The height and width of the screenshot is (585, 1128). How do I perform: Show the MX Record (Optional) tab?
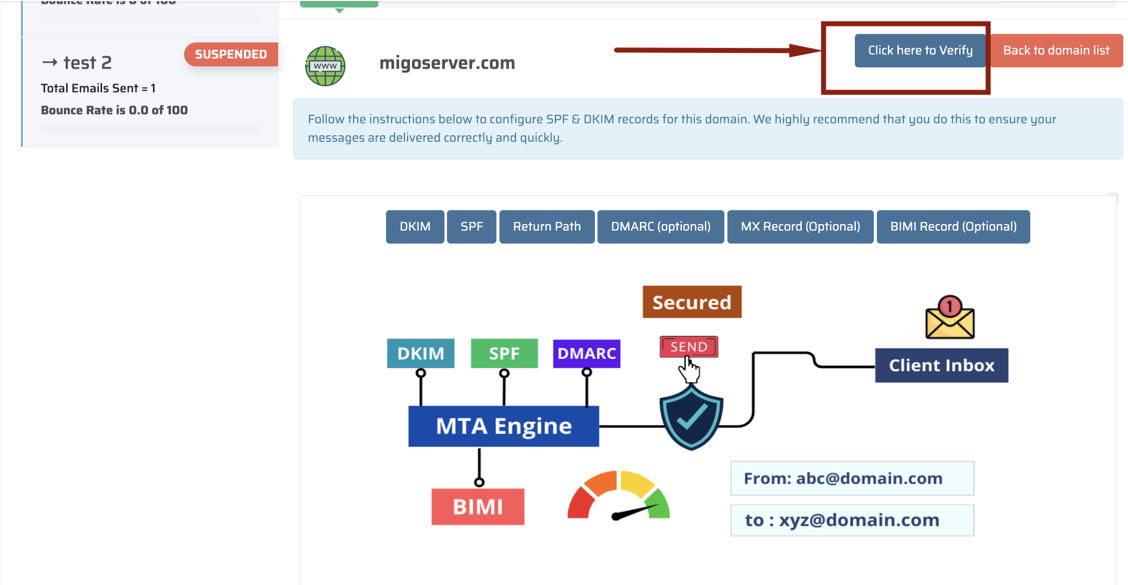coord(800,227)
